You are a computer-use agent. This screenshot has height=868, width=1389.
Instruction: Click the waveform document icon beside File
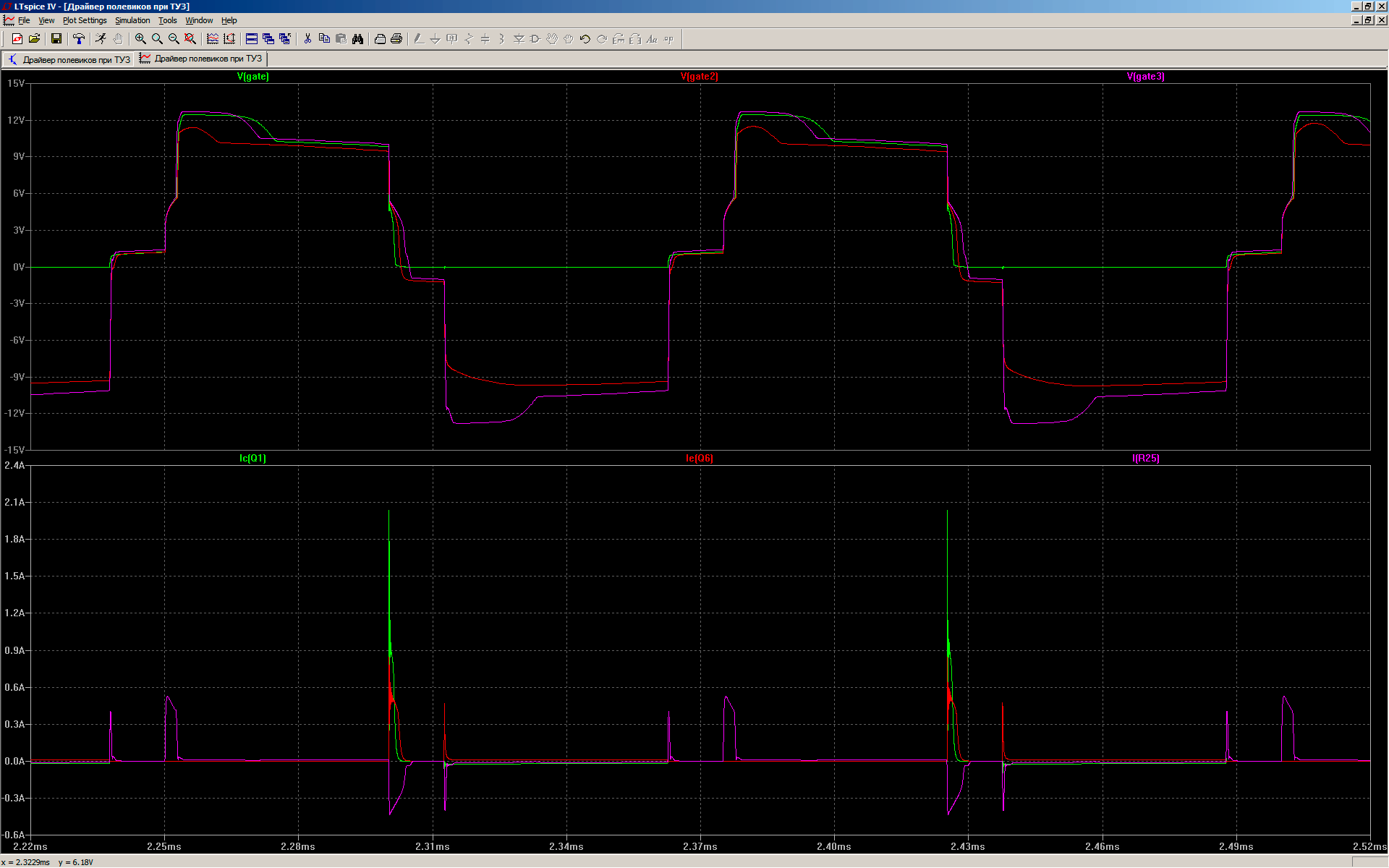[x=9, y=20]
